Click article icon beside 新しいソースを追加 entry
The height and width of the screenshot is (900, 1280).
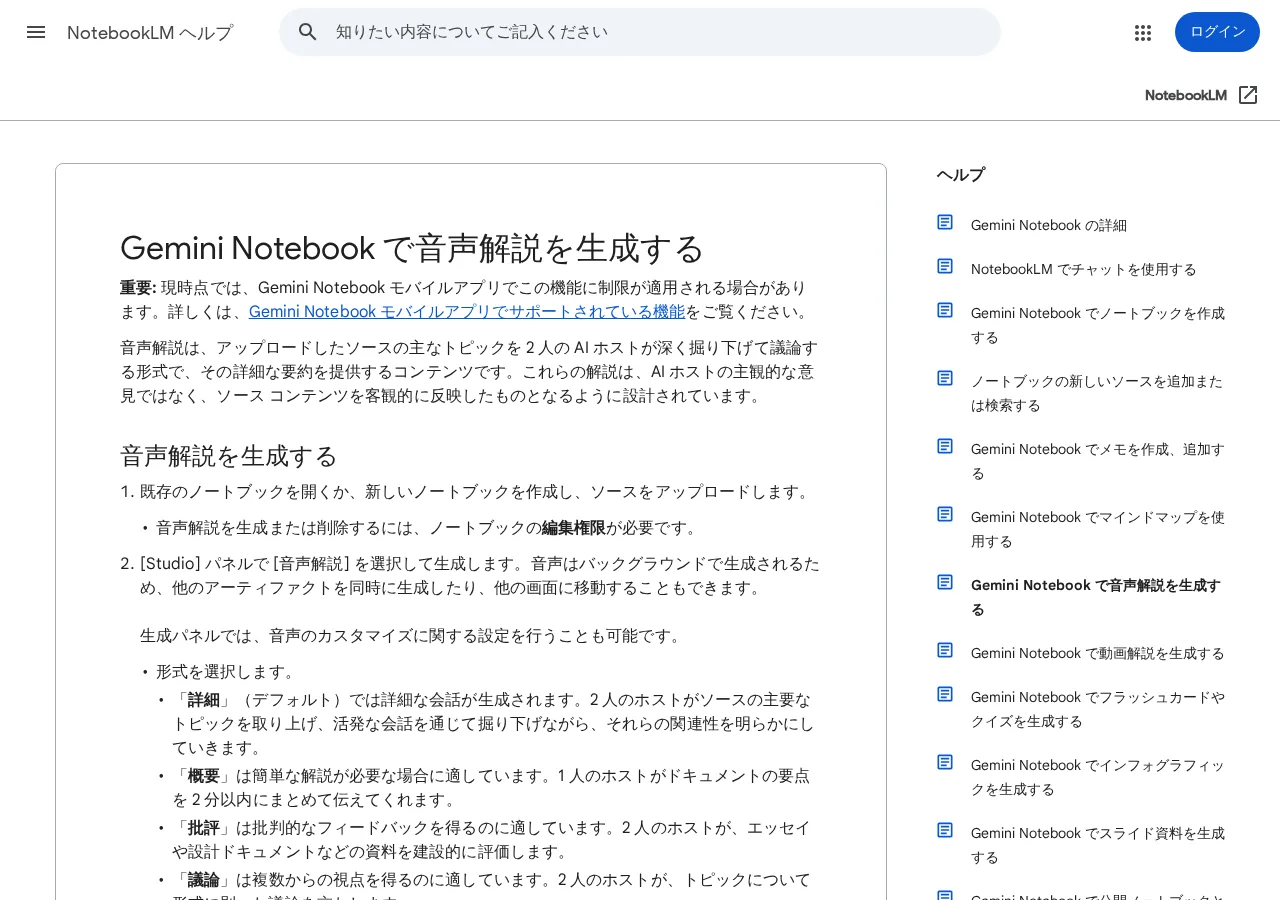[x=945, y=378]
